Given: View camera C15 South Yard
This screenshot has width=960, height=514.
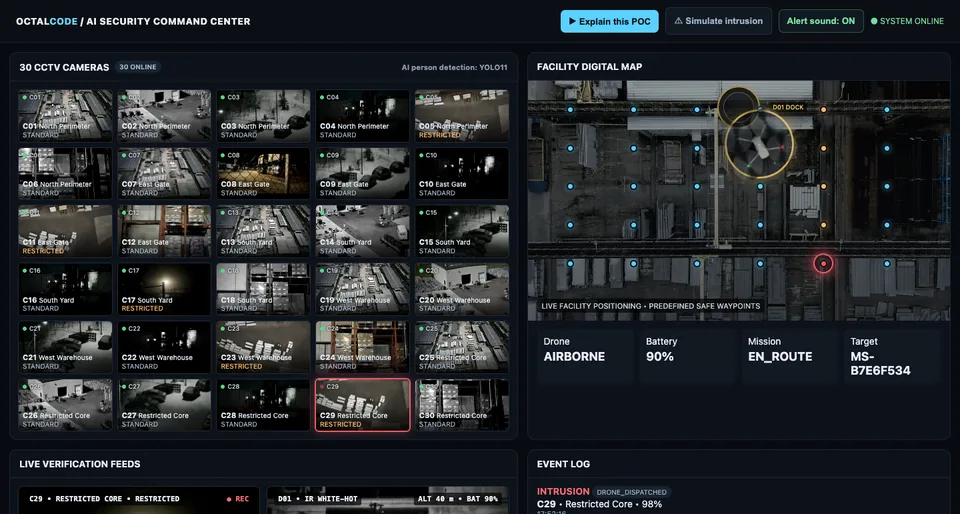Looking at the screenshot, I should (462, 231).
